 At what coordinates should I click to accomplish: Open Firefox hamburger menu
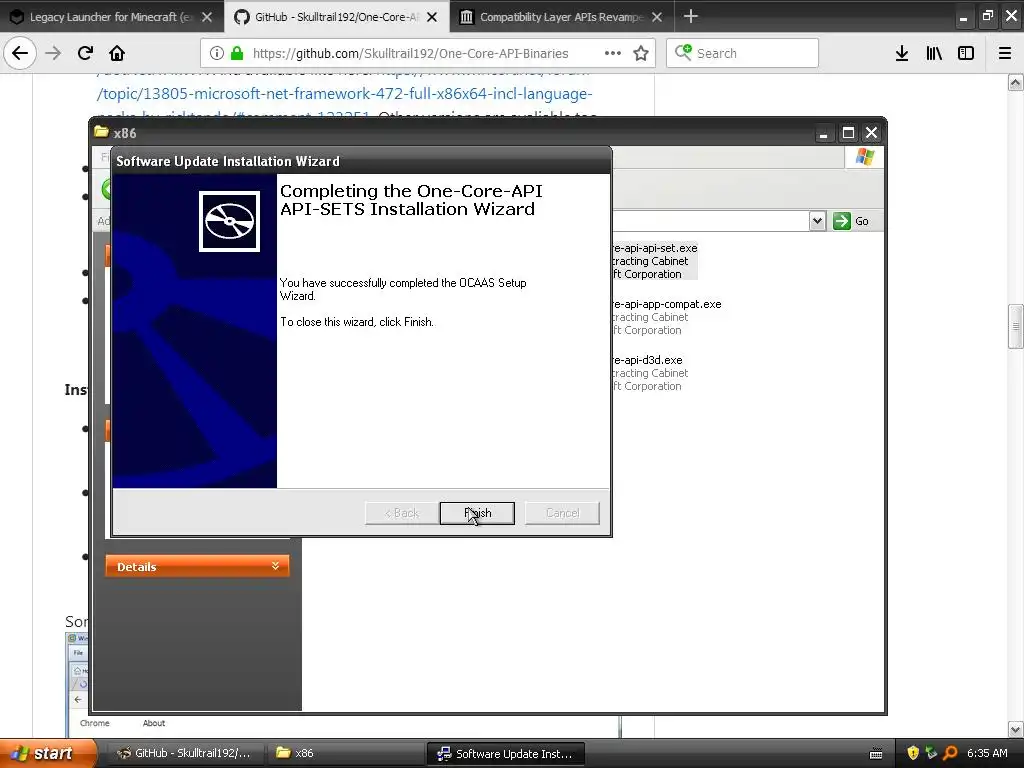[x=1005, y=53]
